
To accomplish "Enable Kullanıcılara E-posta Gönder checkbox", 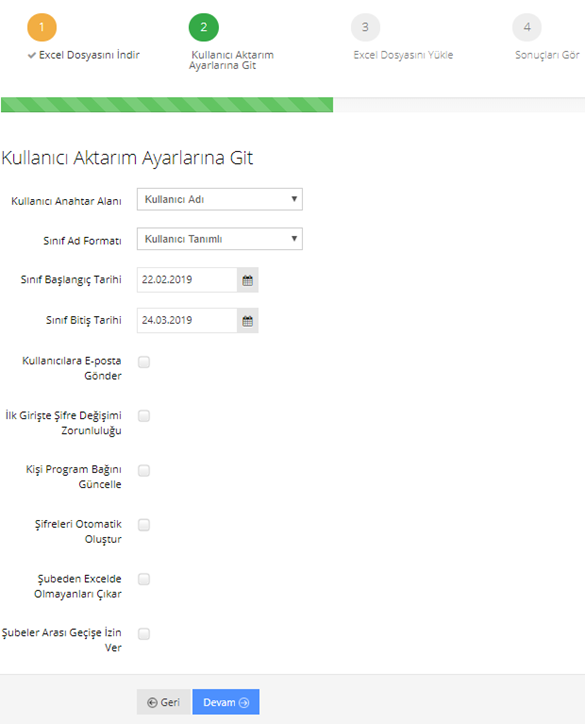I will (144, 362).
